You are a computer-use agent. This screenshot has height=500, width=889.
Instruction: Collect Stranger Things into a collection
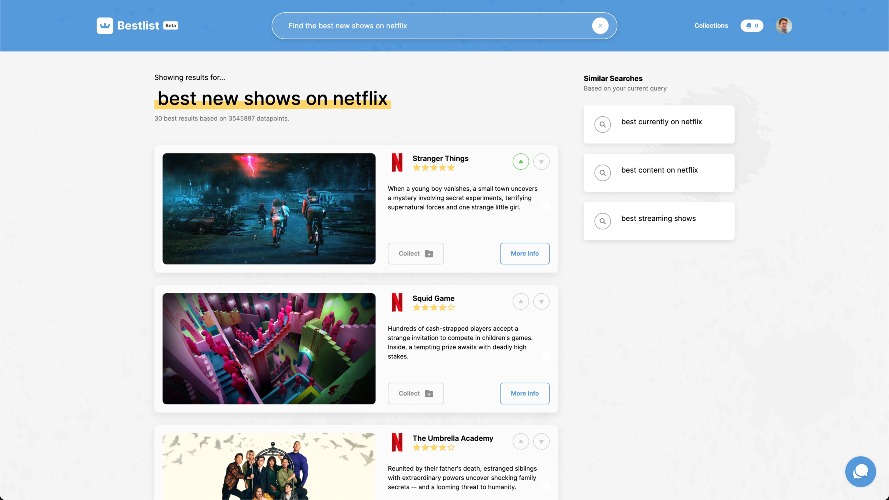click(x=416, y=253)
